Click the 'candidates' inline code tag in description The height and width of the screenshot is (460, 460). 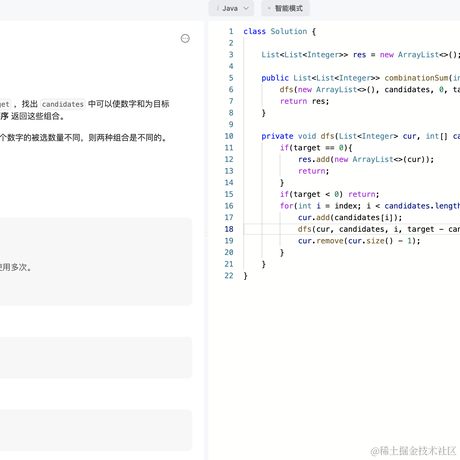tap(63, 104)
